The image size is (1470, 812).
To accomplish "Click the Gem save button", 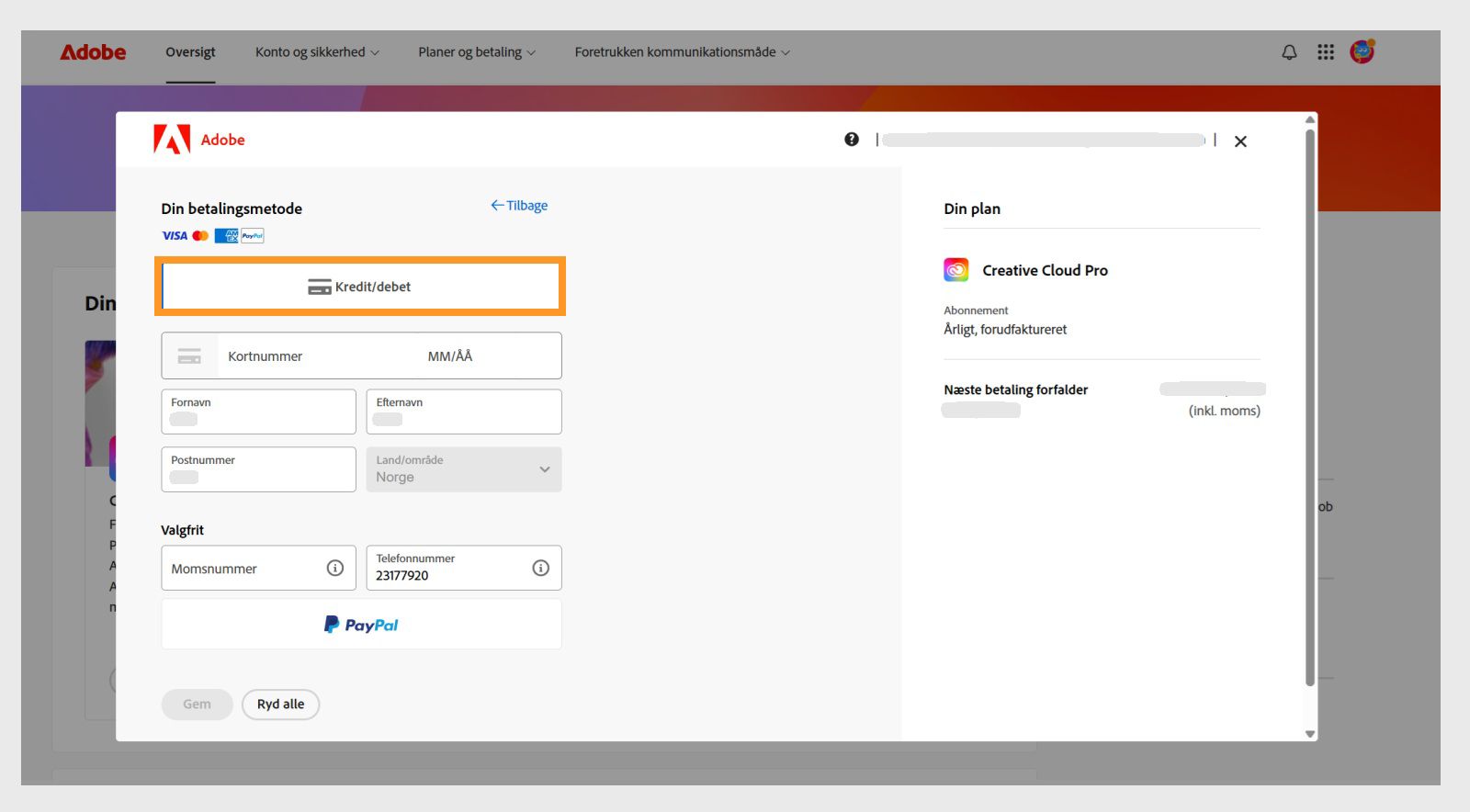I will click(197, 705).
